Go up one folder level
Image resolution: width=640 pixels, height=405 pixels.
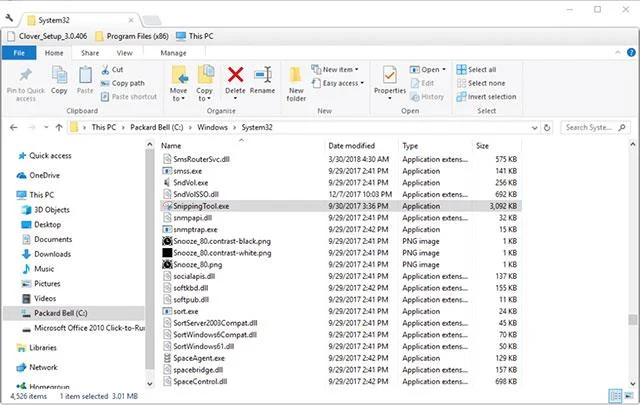(x=59, y=127)
